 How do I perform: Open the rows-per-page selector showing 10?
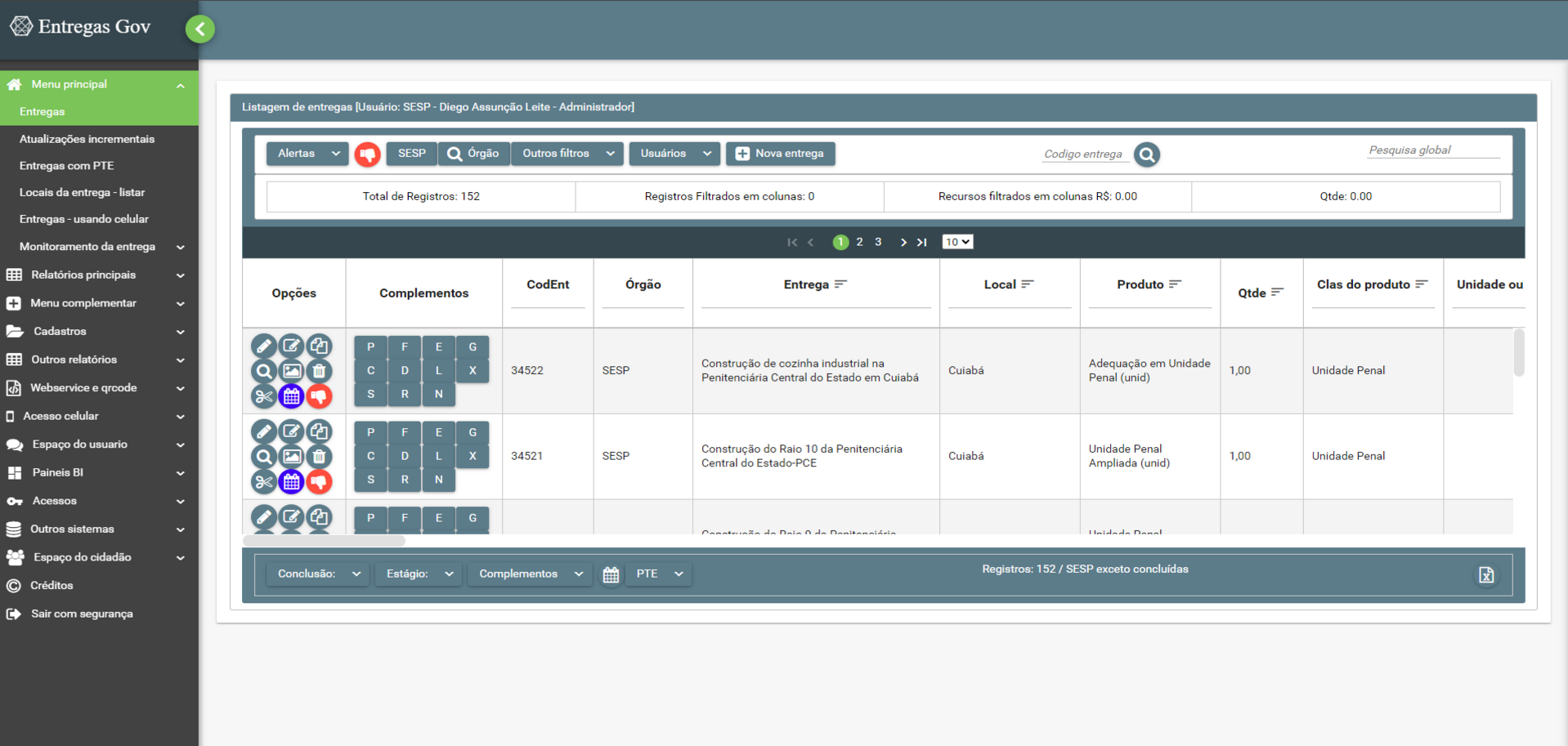click(957, 242)
